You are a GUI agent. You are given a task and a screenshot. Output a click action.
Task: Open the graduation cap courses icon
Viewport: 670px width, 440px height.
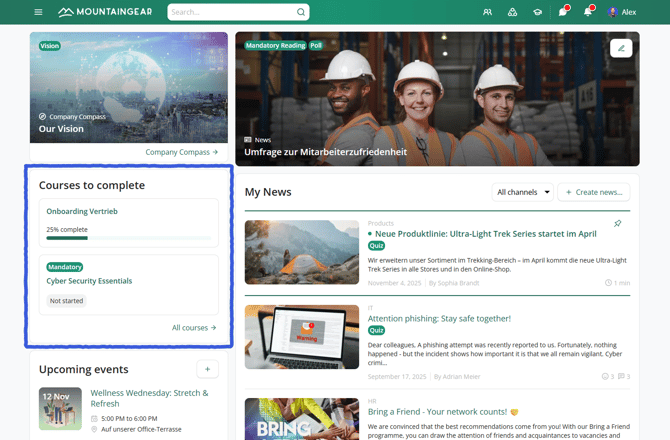point(537,12)
